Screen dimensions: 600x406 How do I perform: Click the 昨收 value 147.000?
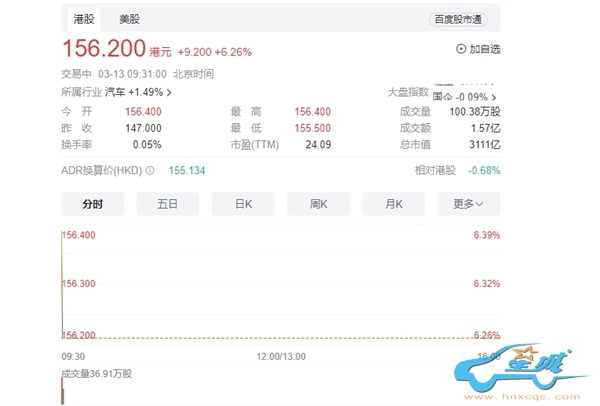[x=143, y=128]
